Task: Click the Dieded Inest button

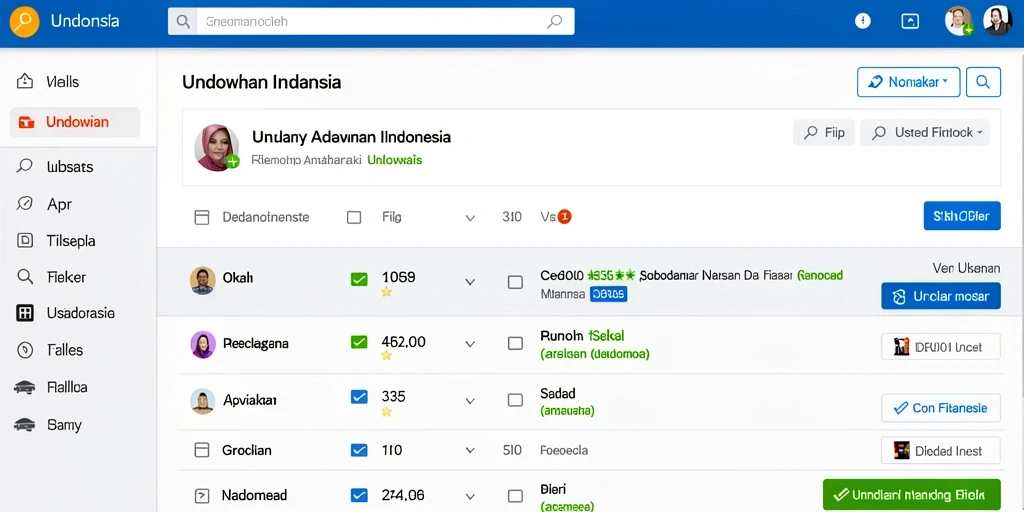Action: pos(940,451)
